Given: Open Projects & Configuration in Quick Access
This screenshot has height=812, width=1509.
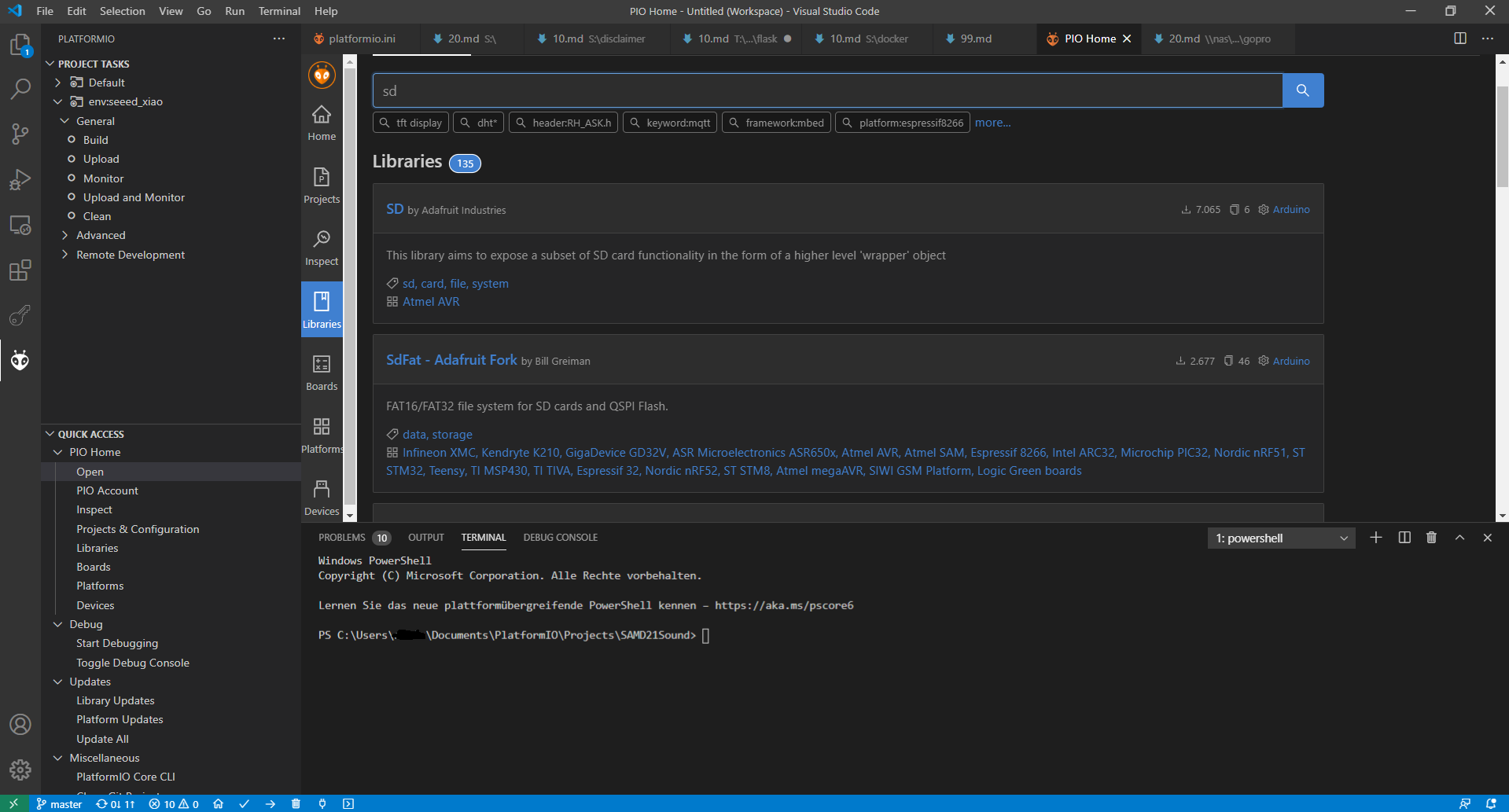Looking at the screenshot, I should click(138, 529).
